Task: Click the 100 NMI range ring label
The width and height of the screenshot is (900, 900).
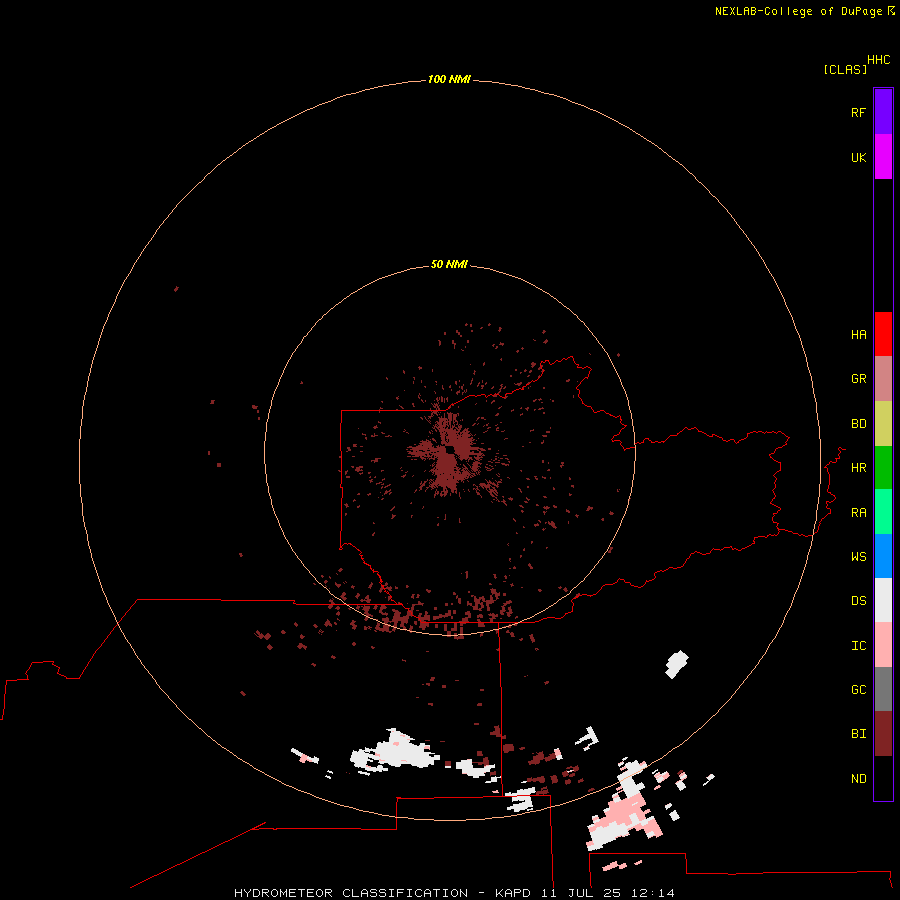Action: pyautogui.click(x=449, y=79)
